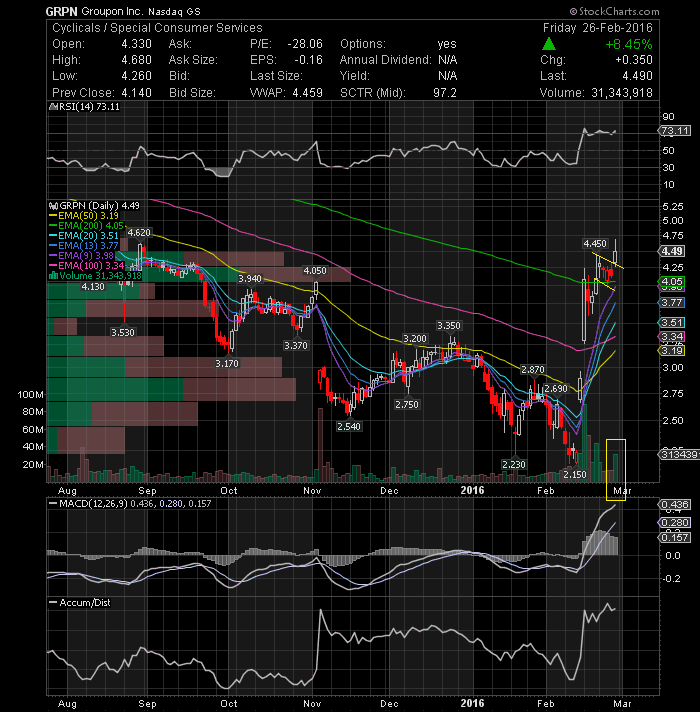The width and height of the screenshot is (700, 712).
Task: Click the green up-triangle change indicator
Action: pyautogui.click(x=549, y=44)
